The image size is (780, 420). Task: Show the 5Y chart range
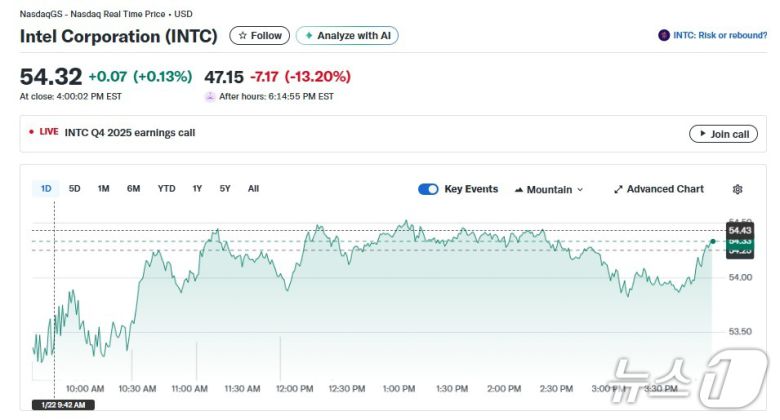[225, 188]
